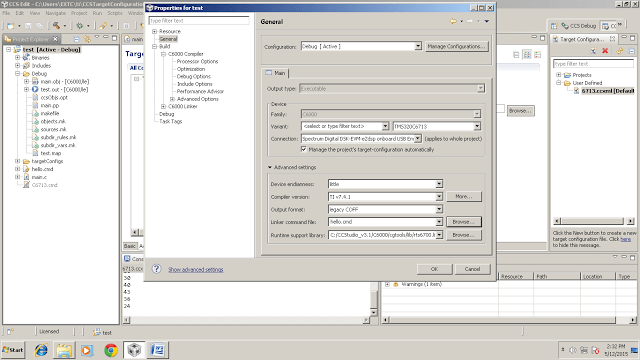
Task: Open Microsoft Word from taskbar
Action: tap(158, 350)
